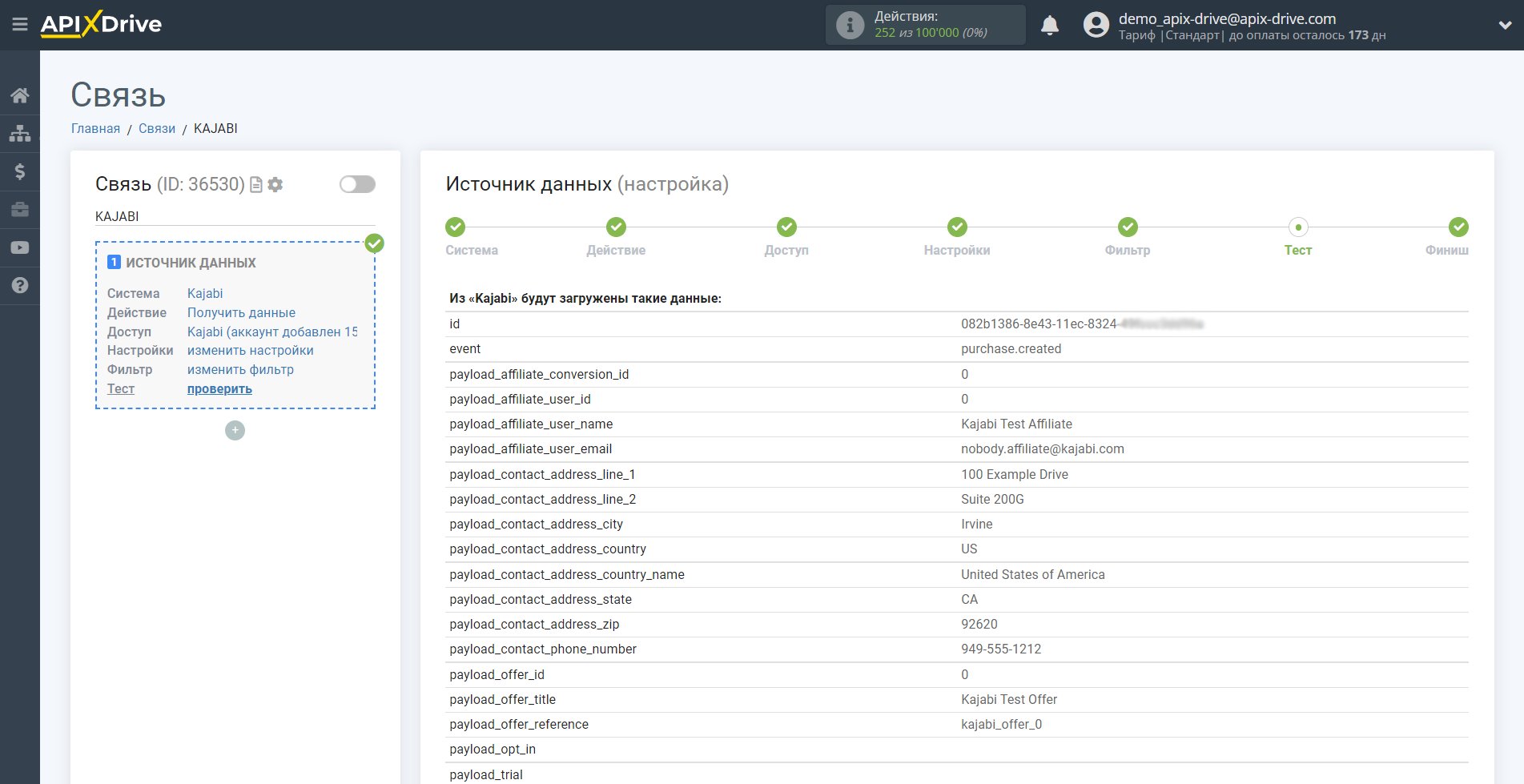Viewport: 1524px width, 784px height.
Task: Go to Главная breadcrumb
Action: pos(95,128)
